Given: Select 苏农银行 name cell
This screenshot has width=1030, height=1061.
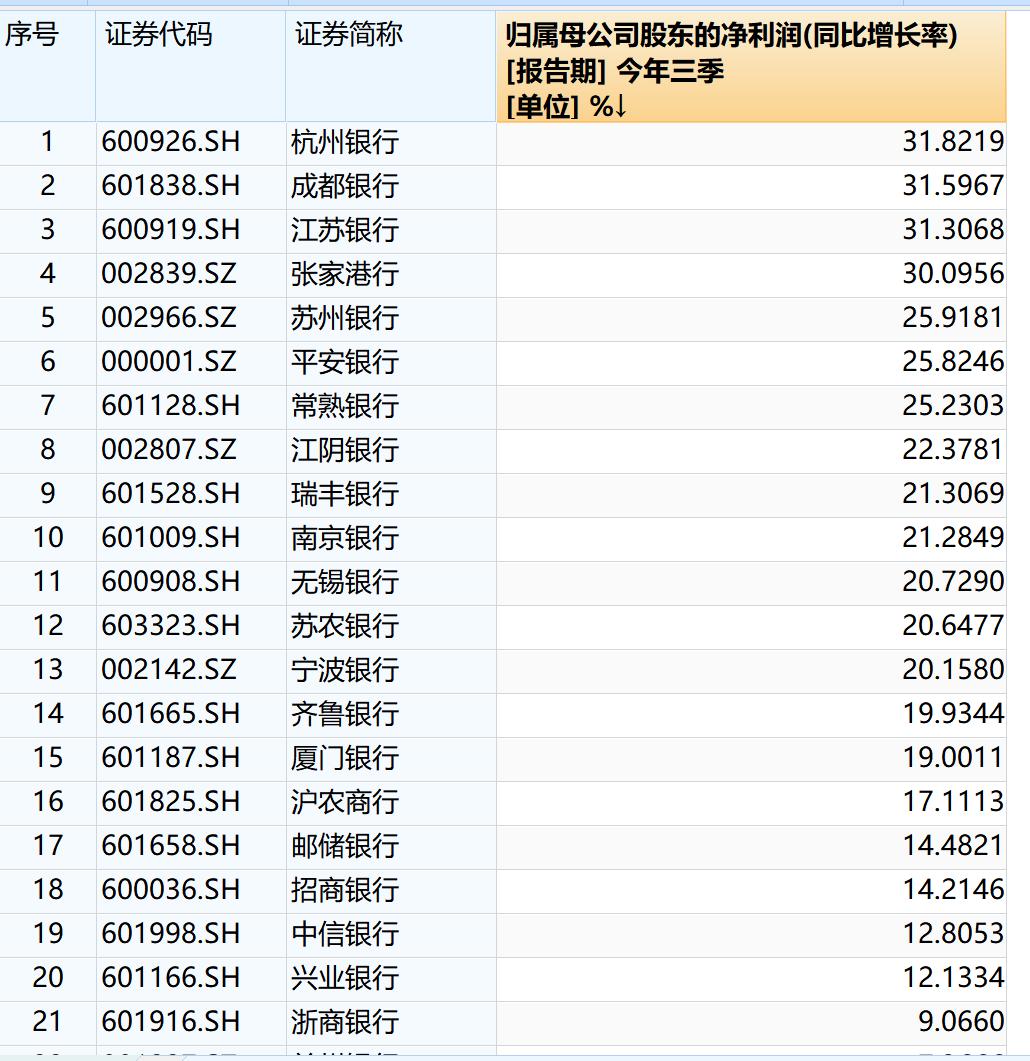Looking at the screenshot, I should pos(391,627).
